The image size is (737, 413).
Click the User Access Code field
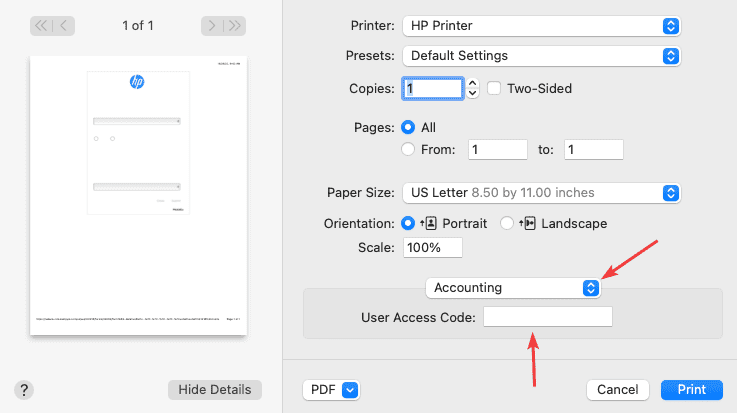coord(547,318)
